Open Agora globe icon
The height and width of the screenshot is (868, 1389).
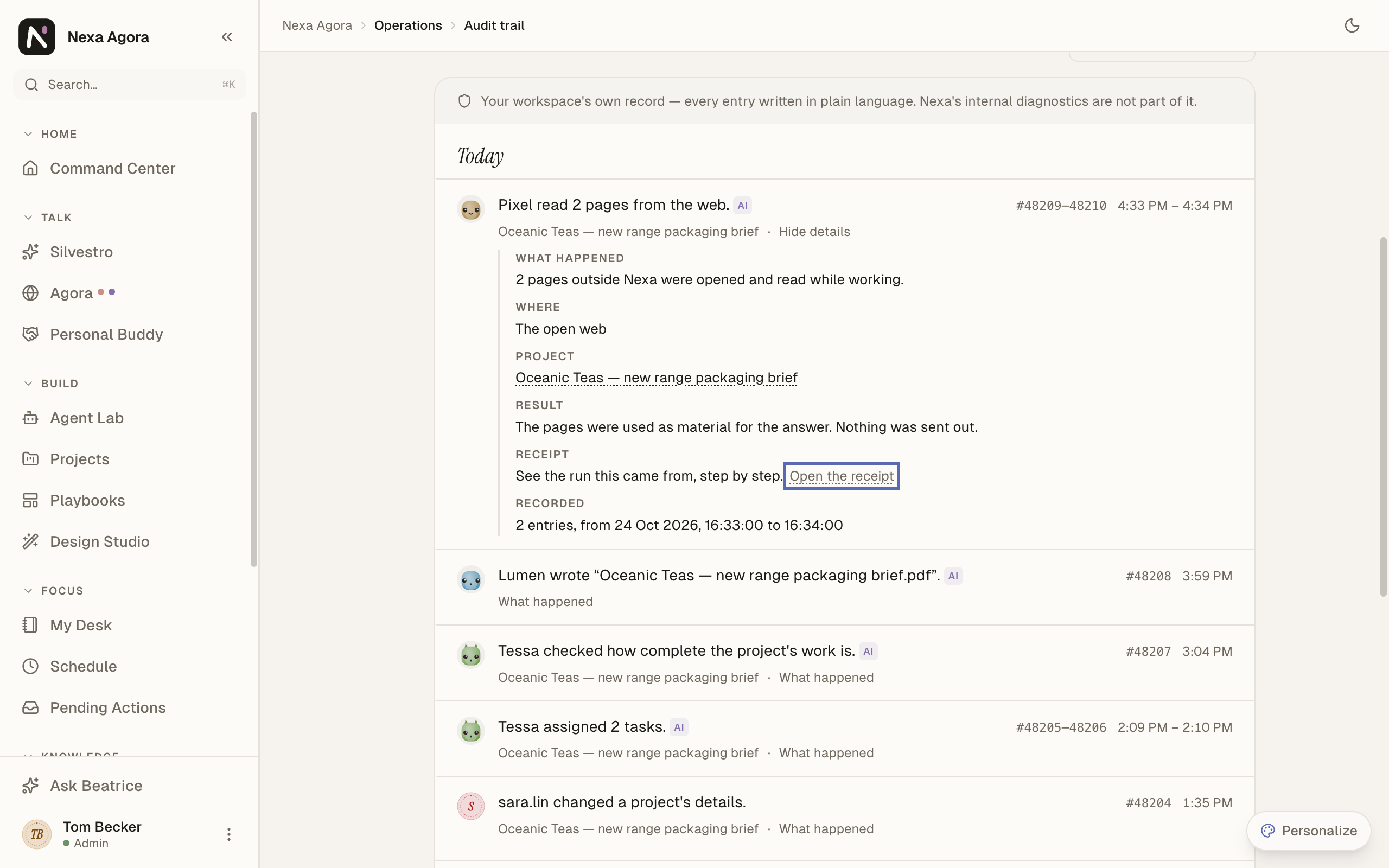[30, 293]
